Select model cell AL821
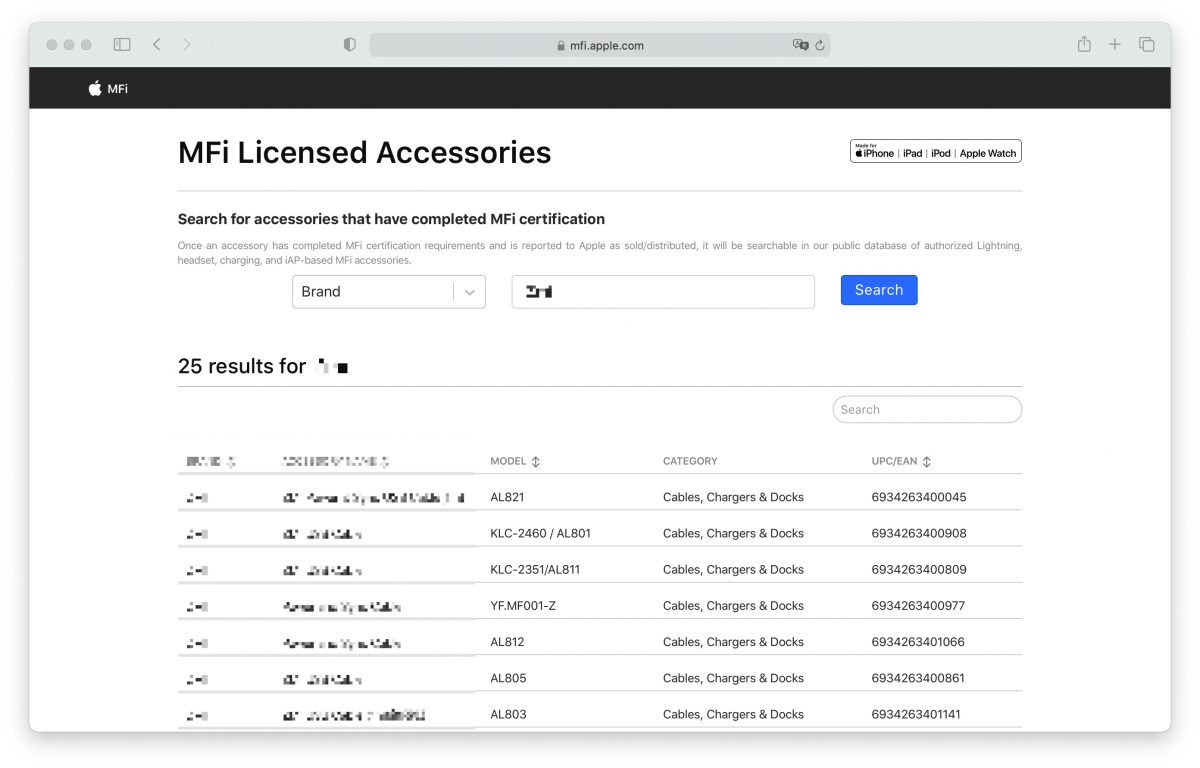This screenshot has width=1200, height=768. tap(507, 497)
